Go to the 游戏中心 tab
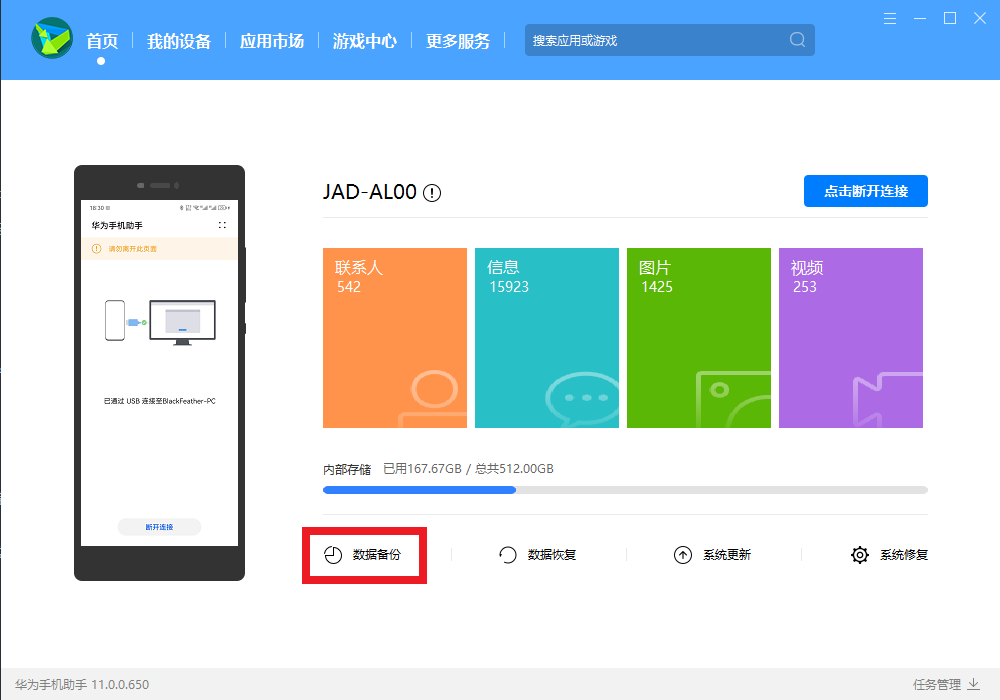 [x=365, y=41]
